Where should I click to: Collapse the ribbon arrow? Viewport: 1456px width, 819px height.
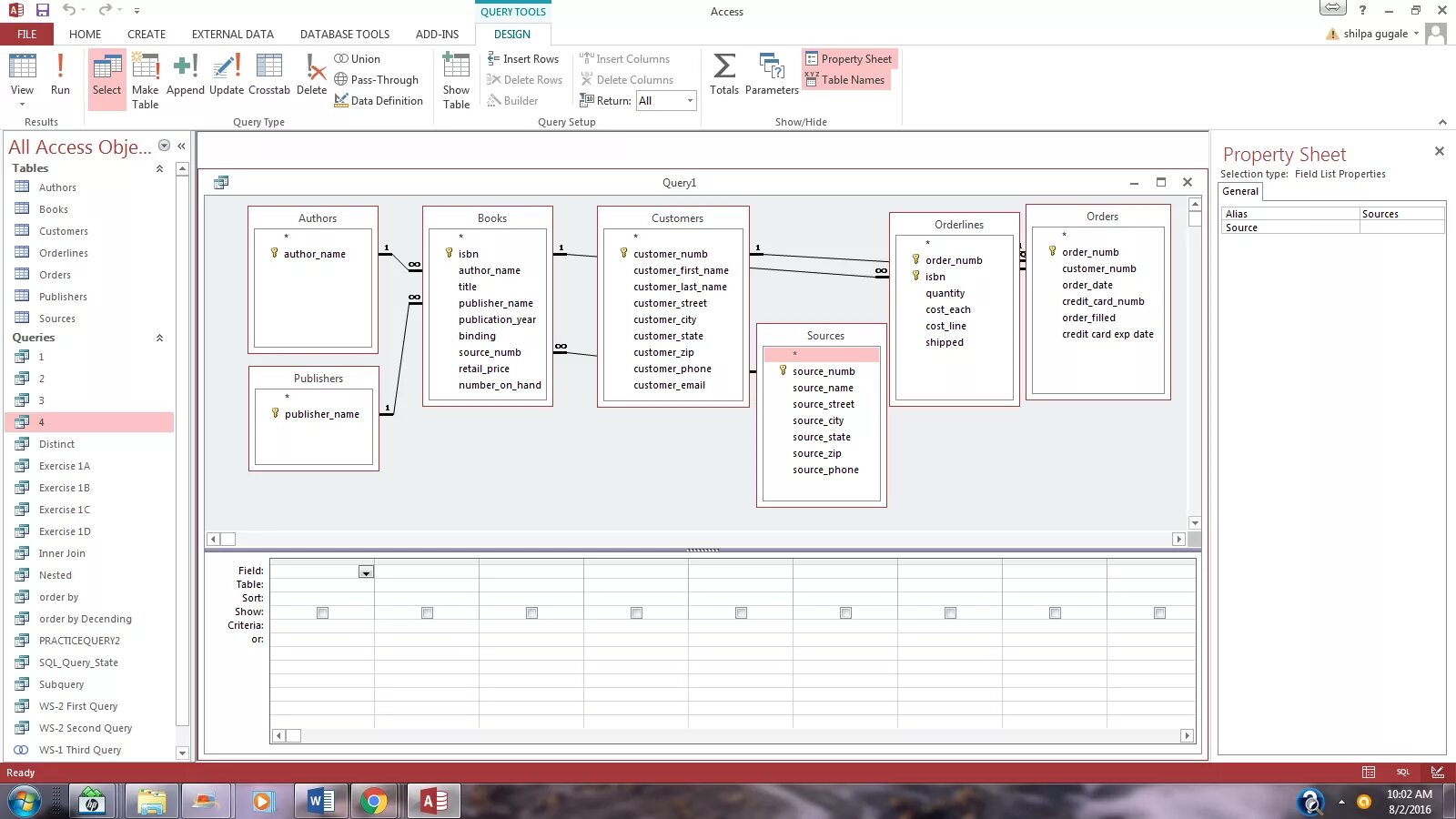pyautogui.click(x=1442, y=122)
